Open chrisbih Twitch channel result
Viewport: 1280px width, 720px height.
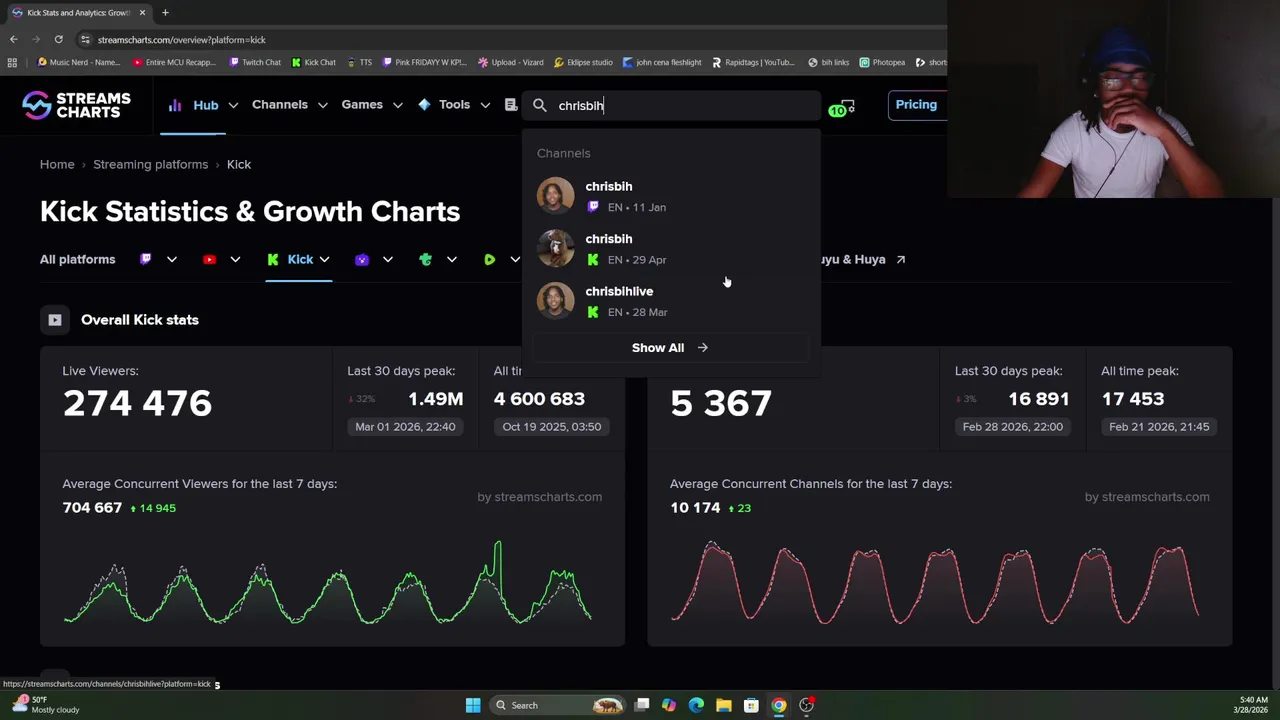click(670, 196)
